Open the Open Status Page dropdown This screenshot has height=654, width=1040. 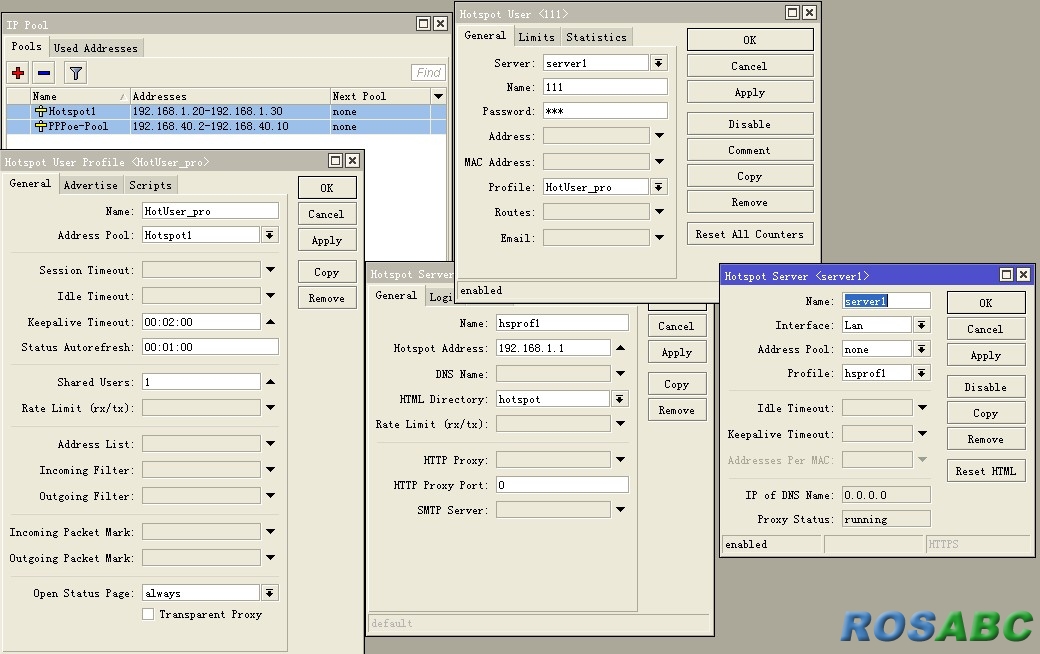[269, 593]
